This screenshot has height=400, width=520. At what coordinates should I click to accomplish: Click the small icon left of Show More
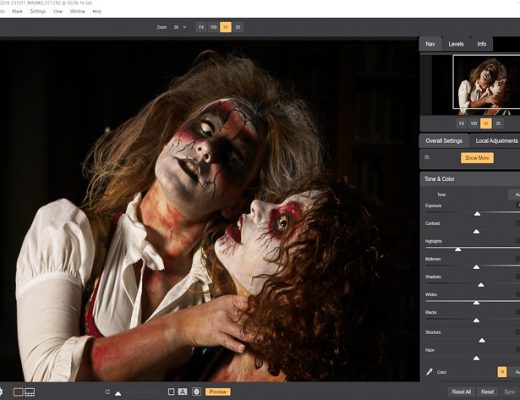coord(427,157)
